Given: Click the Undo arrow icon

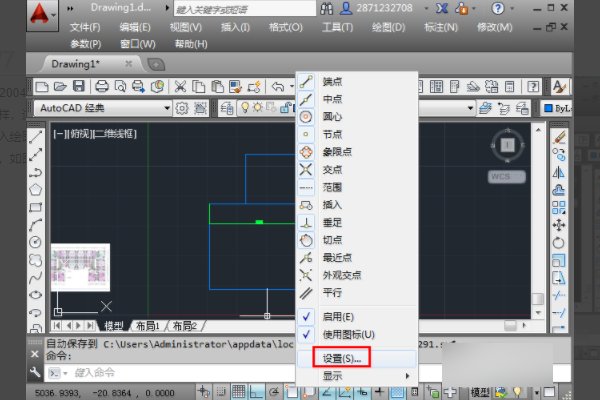Looking at the screenshot, I should coord(278,87).
